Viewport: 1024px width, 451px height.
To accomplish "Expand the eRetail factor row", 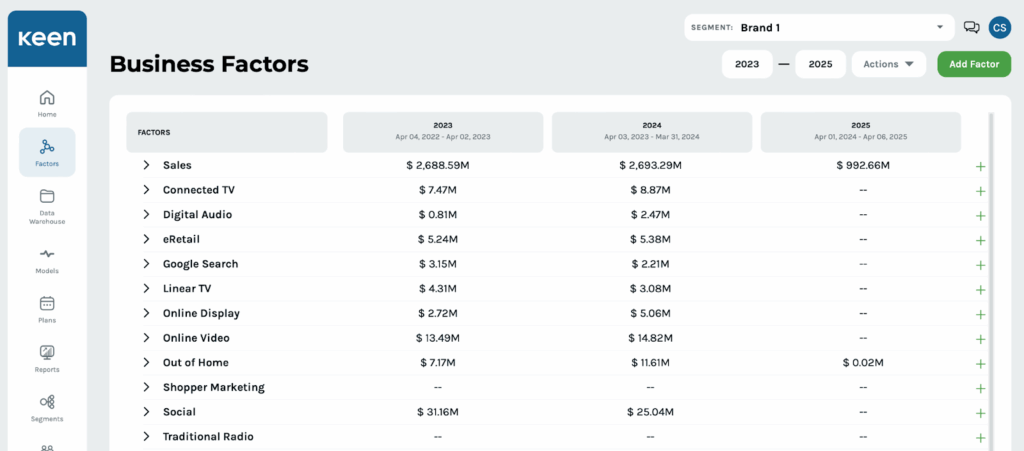I will (146, 239).
